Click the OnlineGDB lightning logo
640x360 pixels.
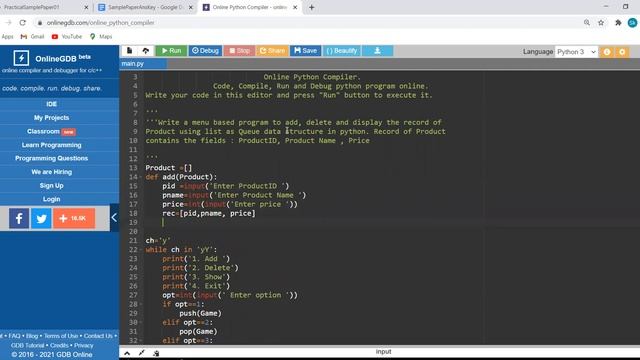(21, 58)
